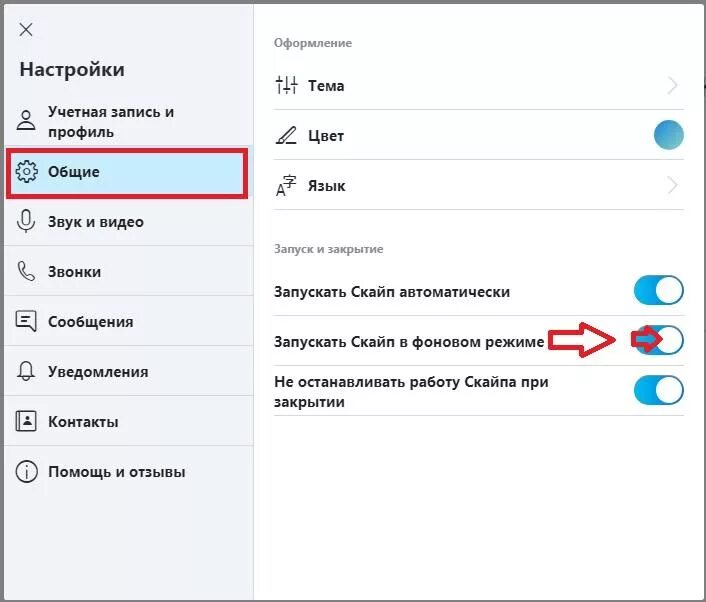The image size is (706, 602).
Task: Click the info icon for Помощь и отзывы
Action: (x=27, y=472)
